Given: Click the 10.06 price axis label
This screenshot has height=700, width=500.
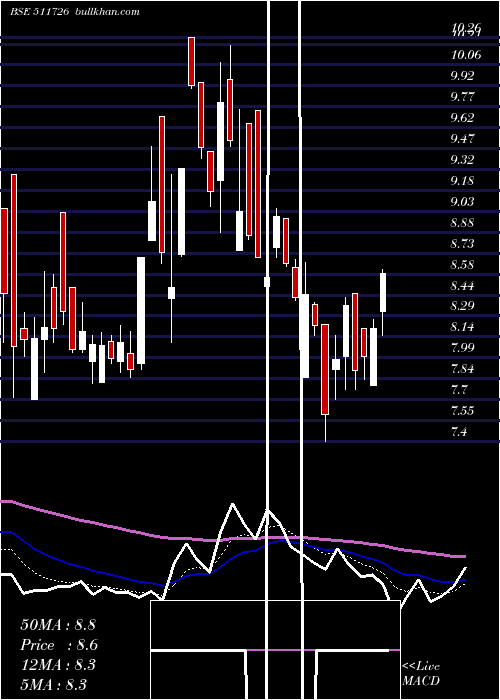Looking at the screenshot, I should (466, 54).
